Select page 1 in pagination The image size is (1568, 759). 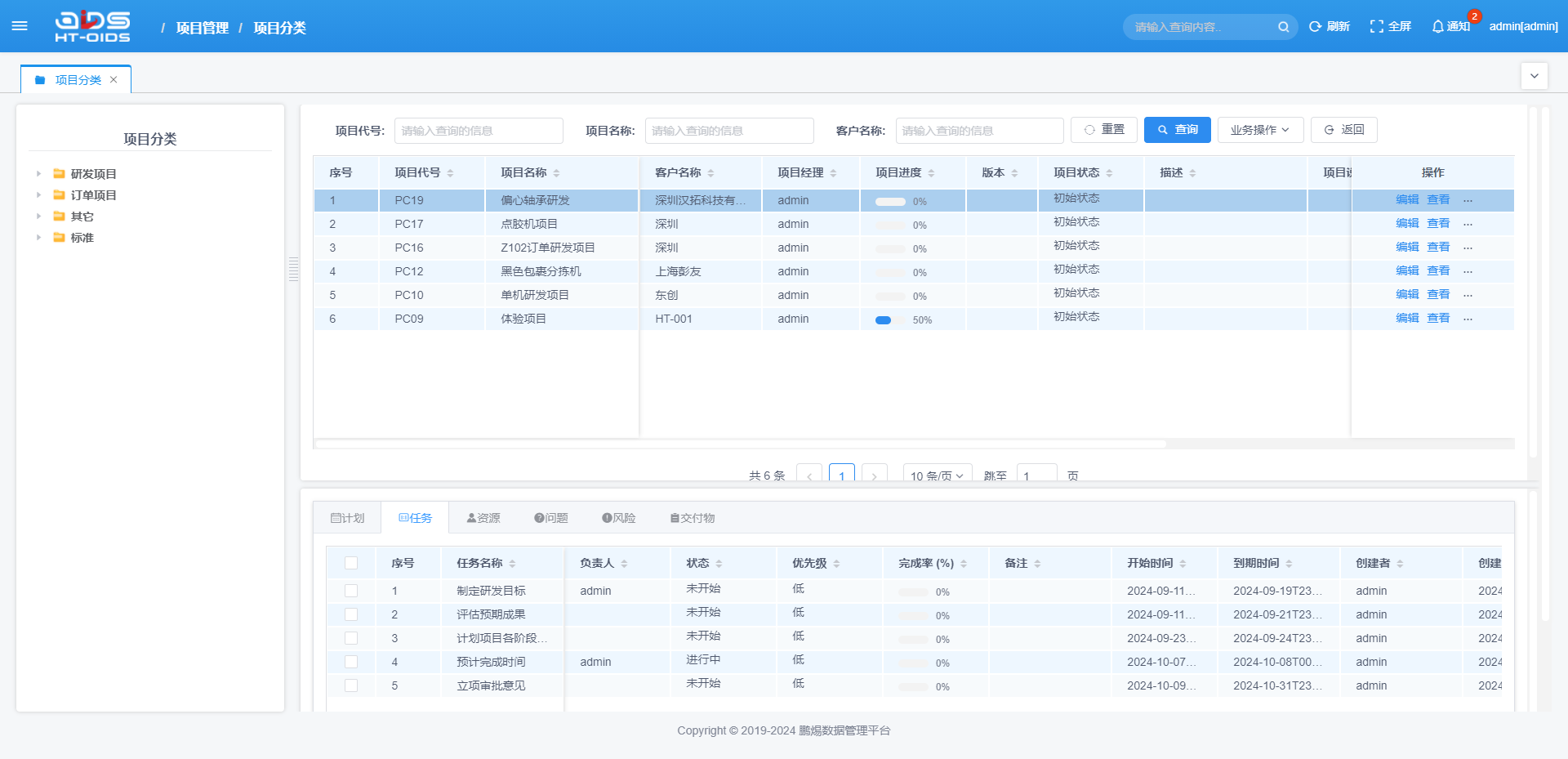(x=842, y=475)
